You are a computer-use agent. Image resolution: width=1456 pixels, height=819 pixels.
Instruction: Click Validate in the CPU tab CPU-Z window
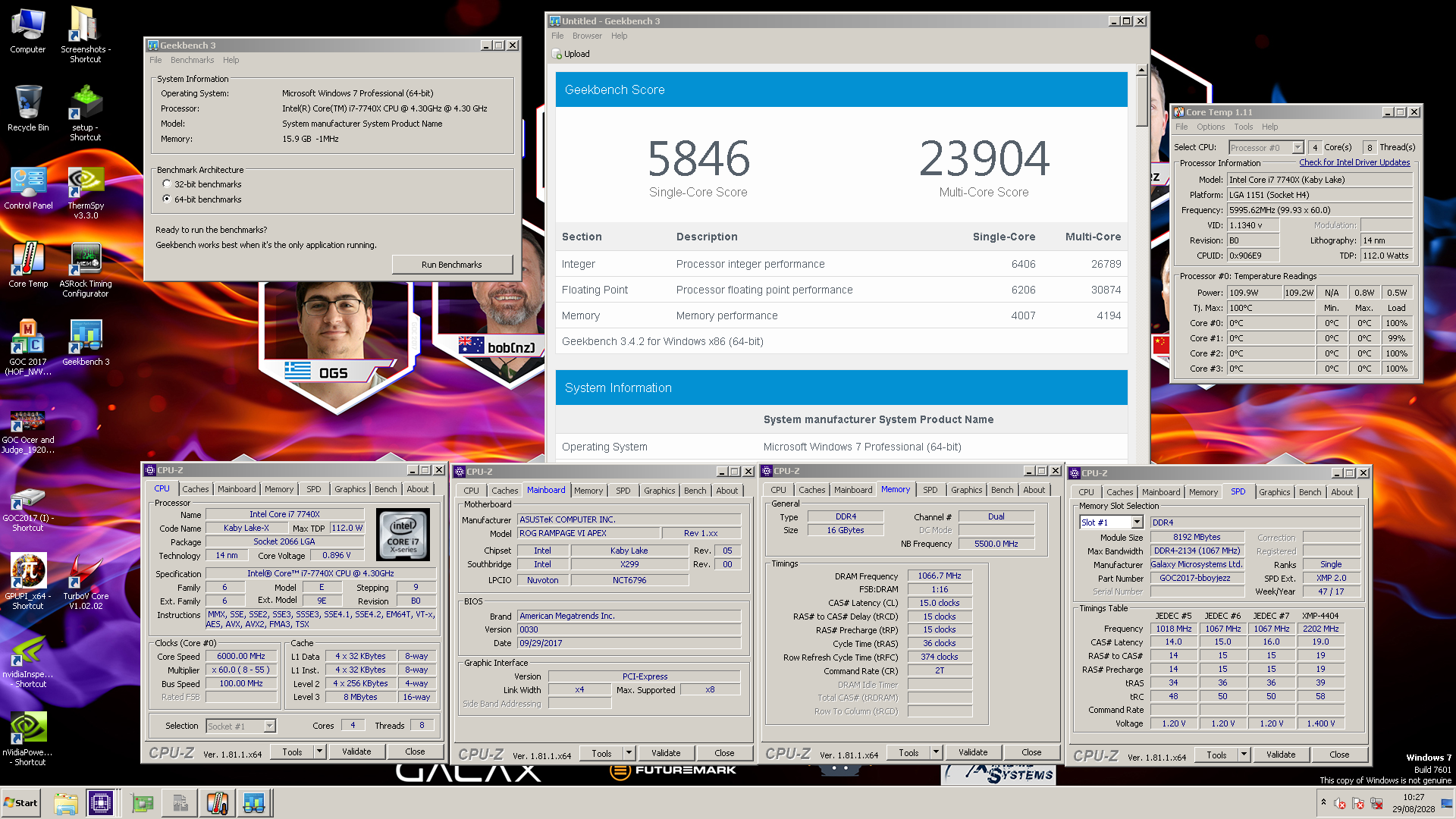click(356, 752)
